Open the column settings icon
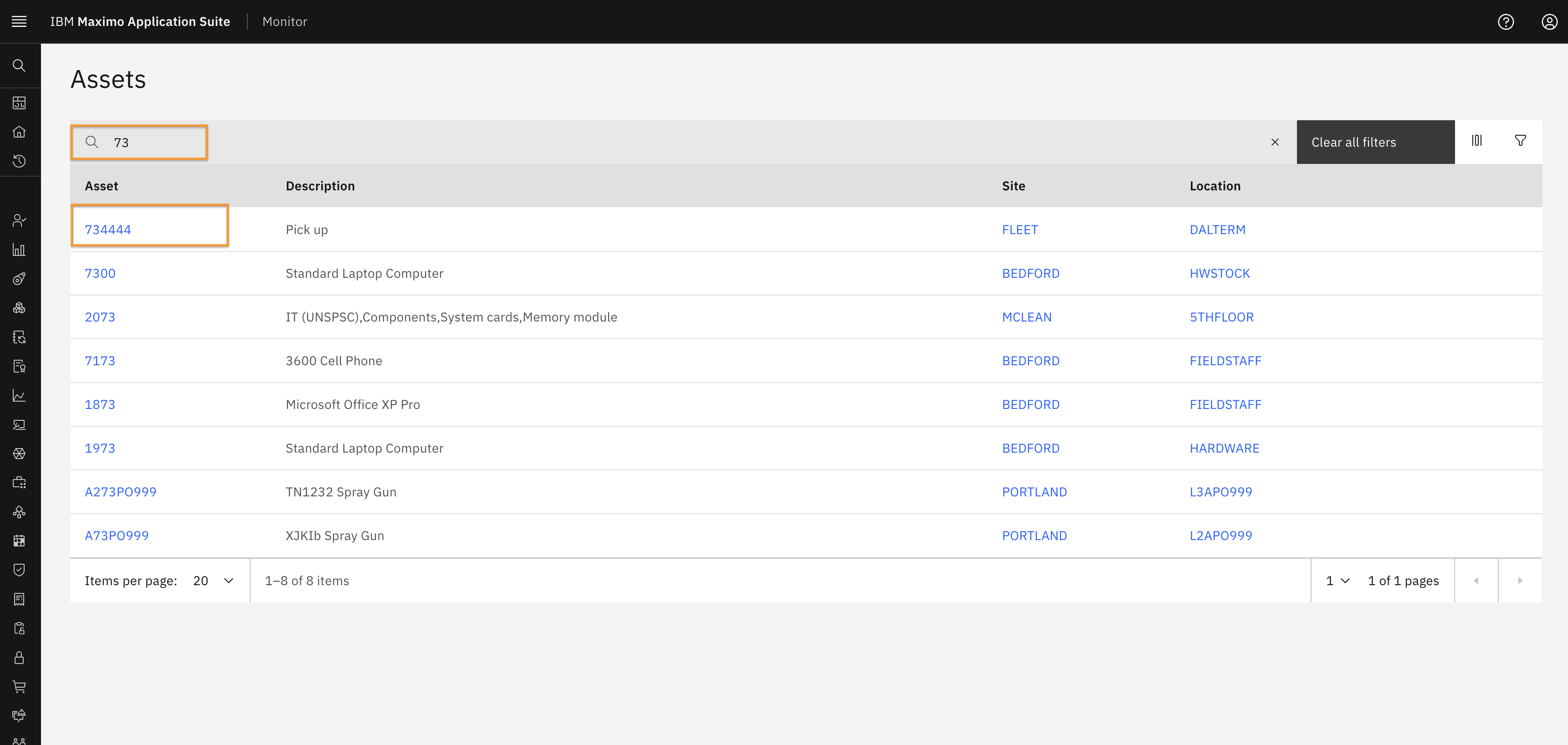The image size is (1568, 745). point(1477,141)
